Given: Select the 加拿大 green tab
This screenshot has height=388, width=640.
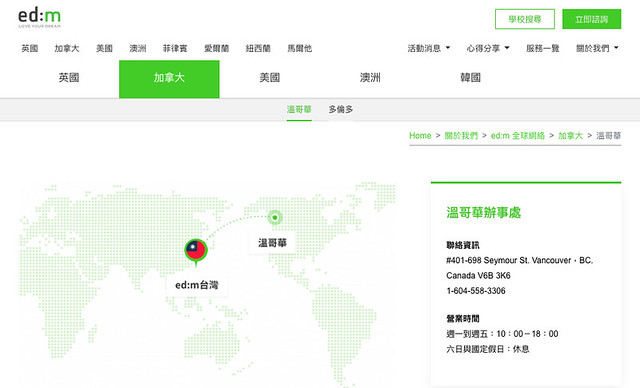Looking at the screenshot, I should pos(169,79).
